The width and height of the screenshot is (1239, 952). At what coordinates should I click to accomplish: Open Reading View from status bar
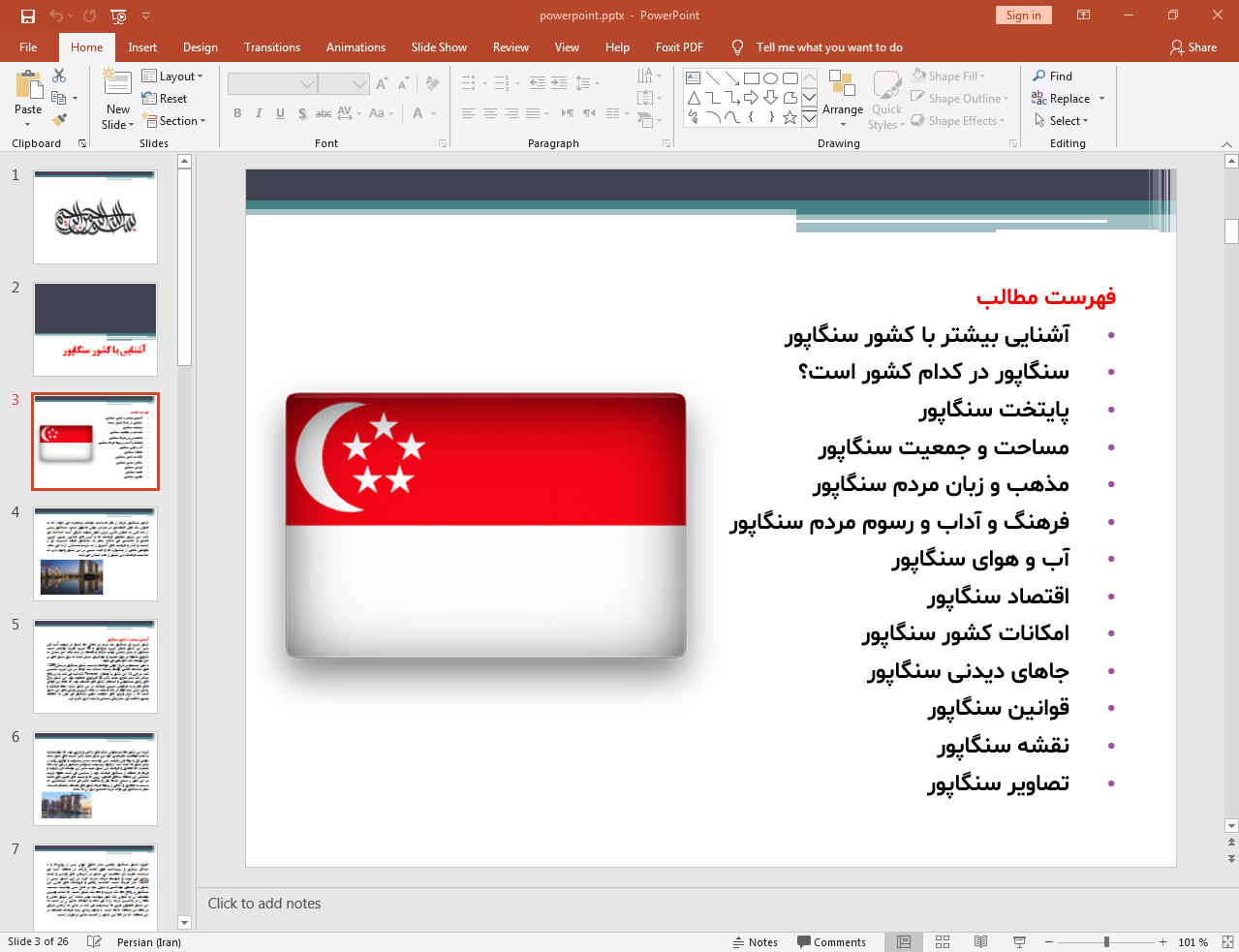(x=980, y=941)
